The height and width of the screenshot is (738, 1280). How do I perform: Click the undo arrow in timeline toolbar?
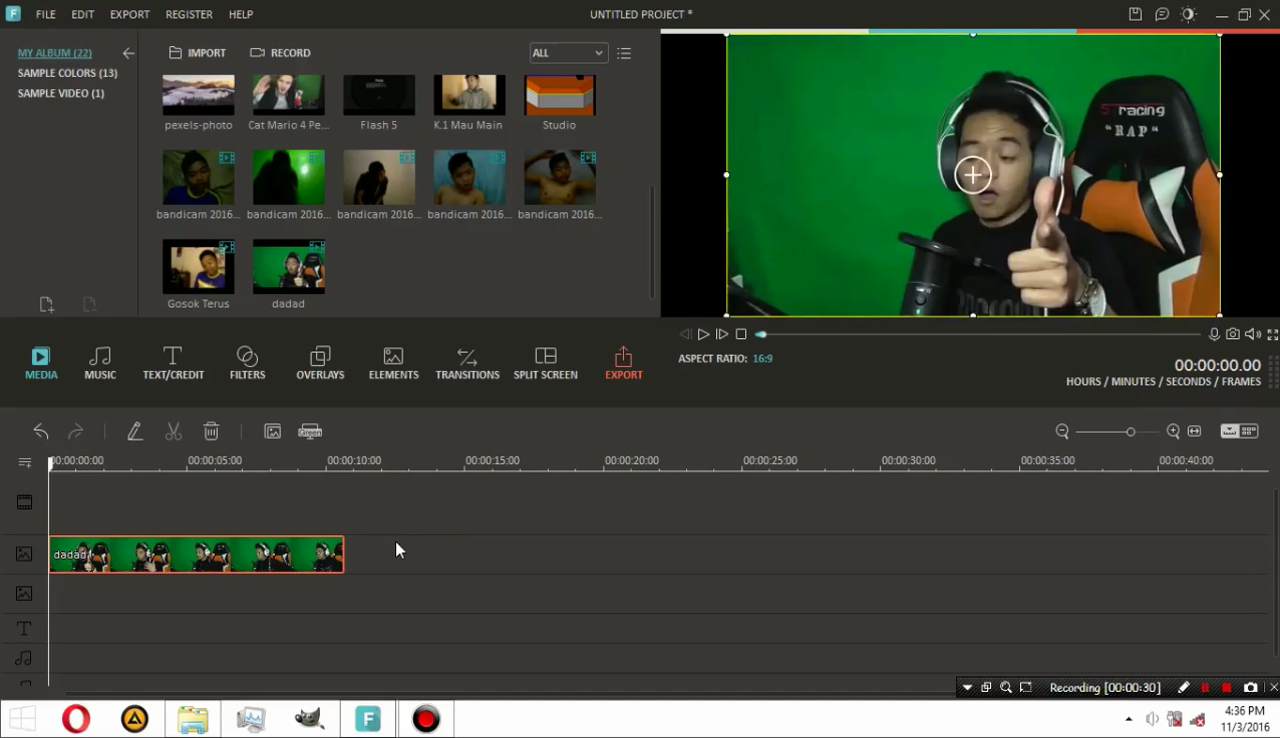41,432
